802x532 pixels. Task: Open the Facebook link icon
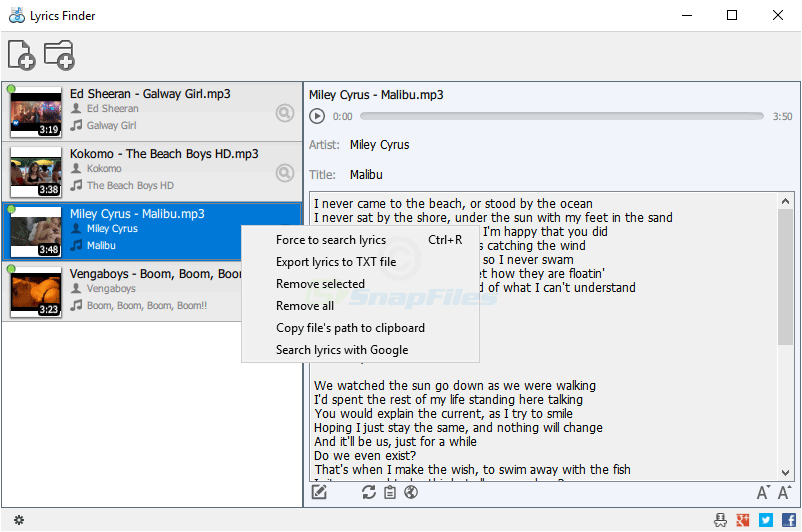tap(787, 520)
